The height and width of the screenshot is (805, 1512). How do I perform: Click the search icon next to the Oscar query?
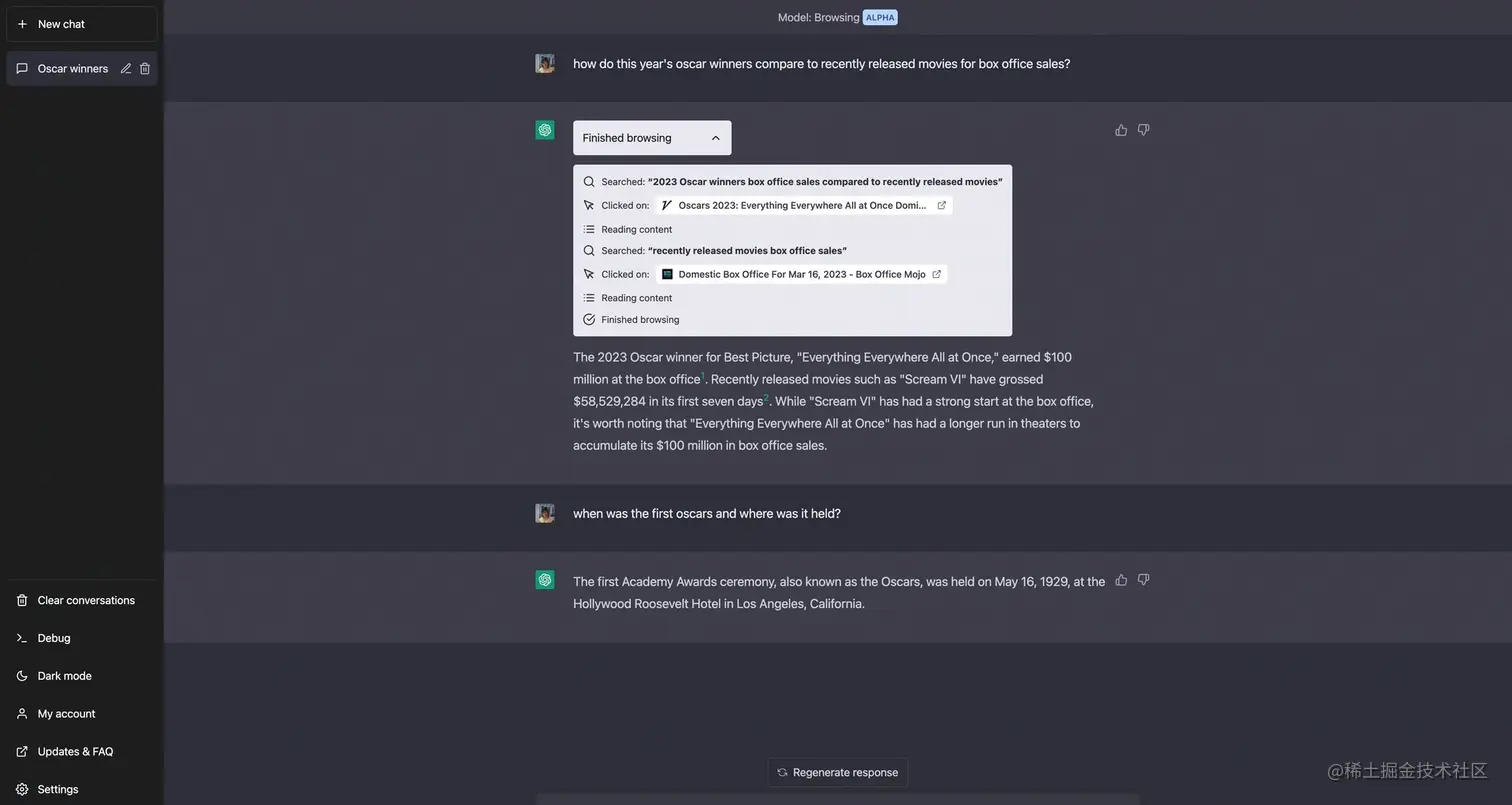pyautogui.click(x=589, y=181)
